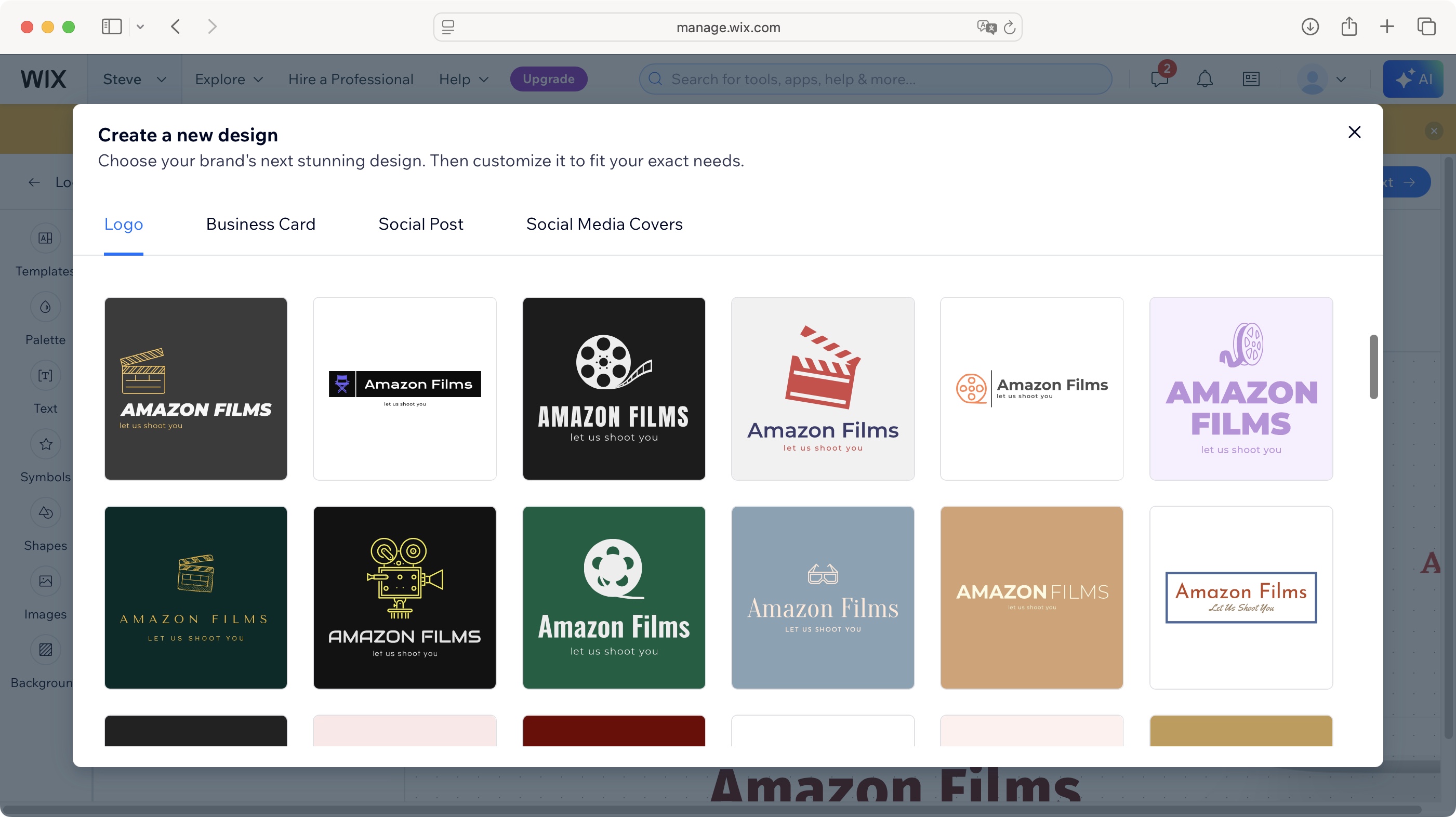The image size is (1456, 817).
Task: Dismiss the yellow banner close icon
Action: click(x=1434, y=131)
